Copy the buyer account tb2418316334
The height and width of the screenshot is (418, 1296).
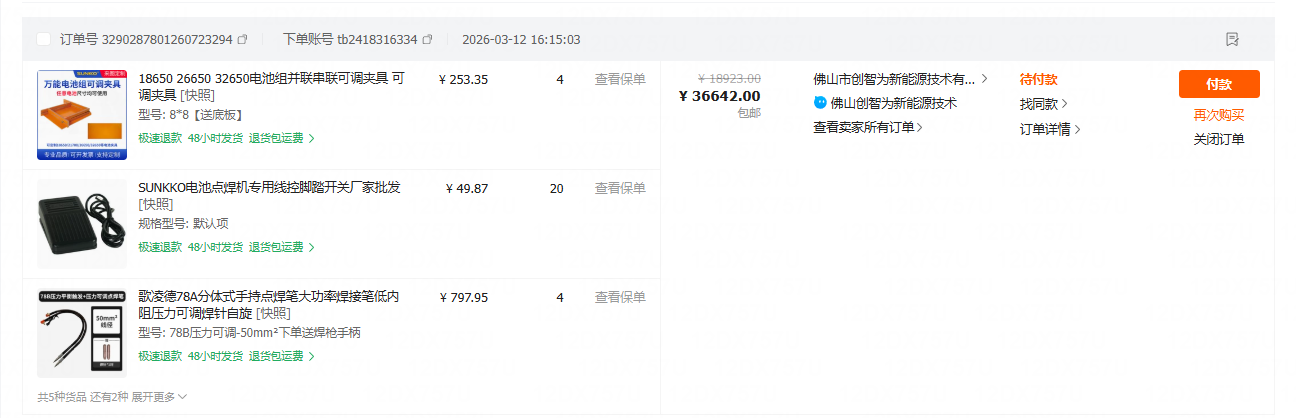tap(428, 40)
